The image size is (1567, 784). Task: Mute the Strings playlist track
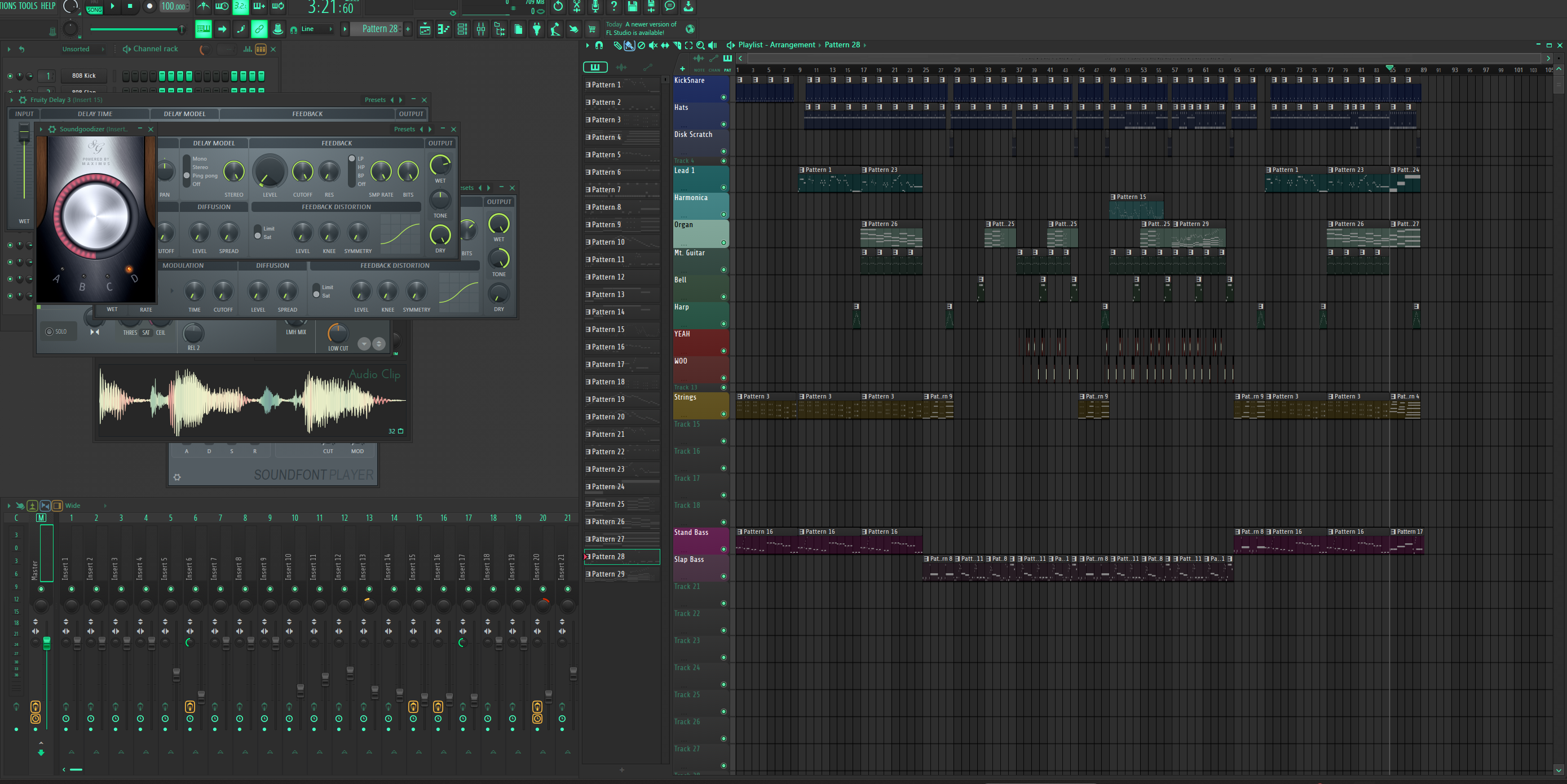(723, 414)
